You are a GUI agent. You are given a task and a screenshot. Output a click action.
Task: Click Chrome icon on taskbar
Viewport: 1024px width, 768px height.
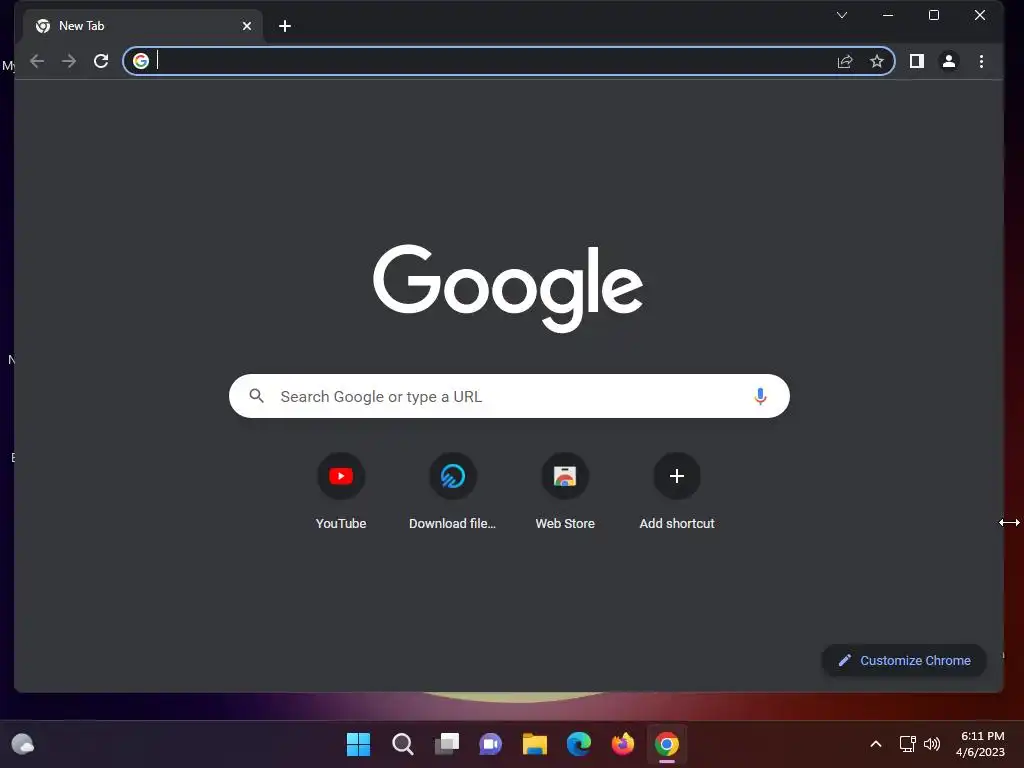pos(667,744)
